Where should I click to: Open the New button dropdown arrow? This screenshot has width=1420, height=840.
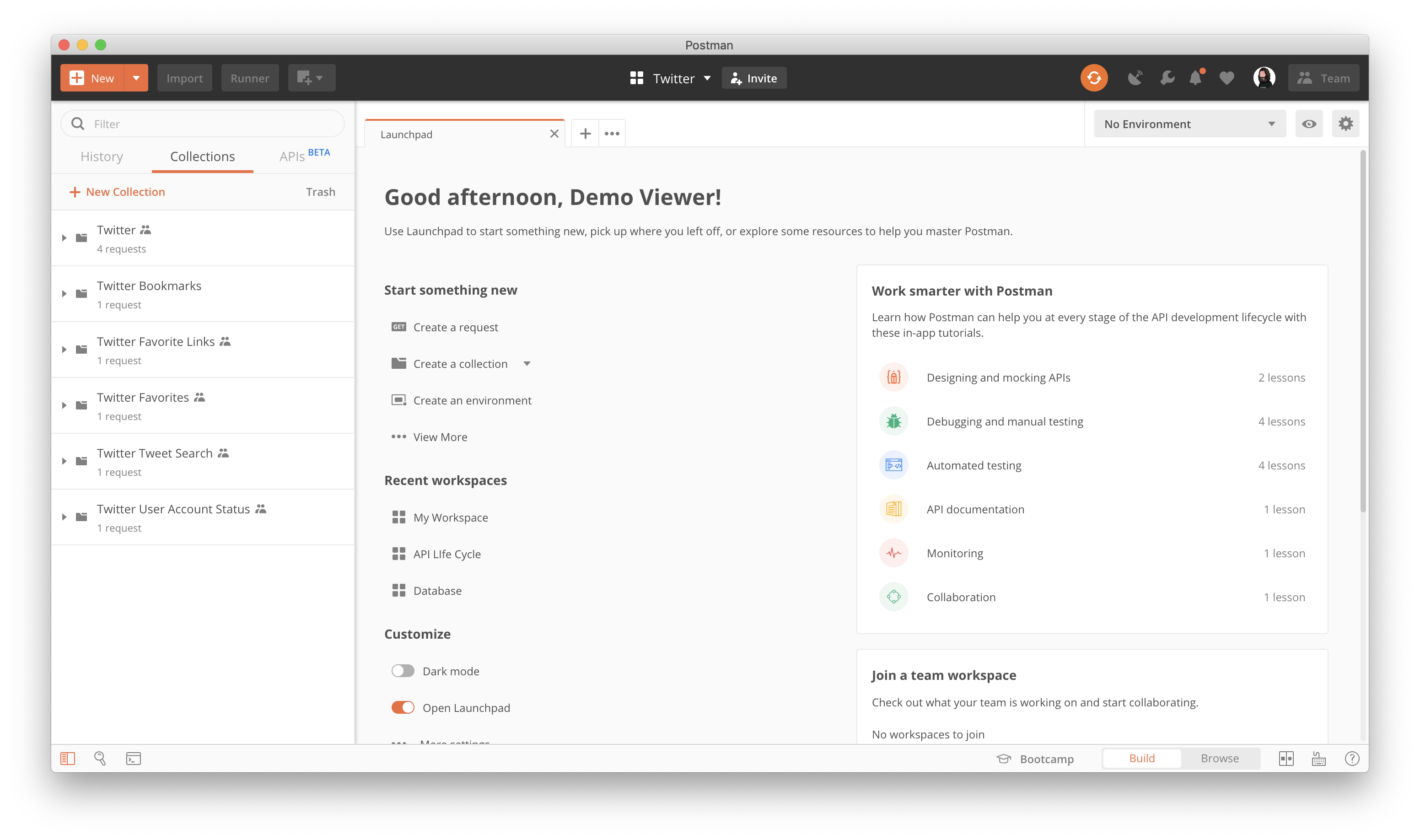point(136,78)
